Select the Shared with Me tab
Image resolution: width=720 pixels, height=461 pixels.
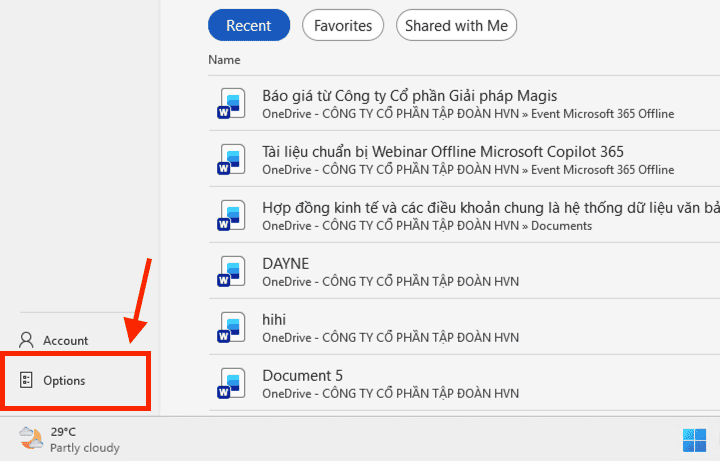coord(456,25)
